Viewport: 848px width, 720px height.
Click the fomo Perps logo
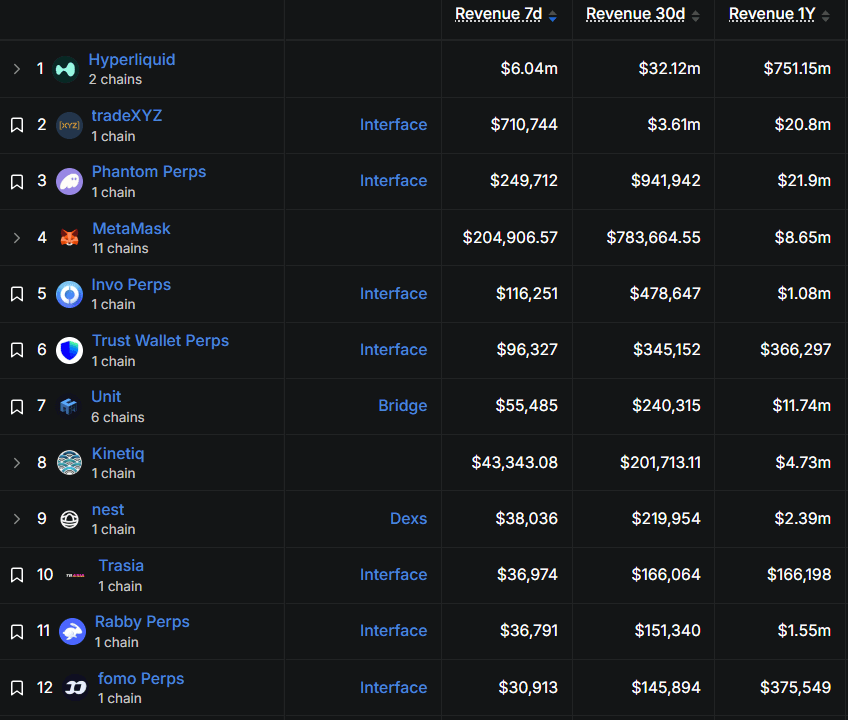76,688
